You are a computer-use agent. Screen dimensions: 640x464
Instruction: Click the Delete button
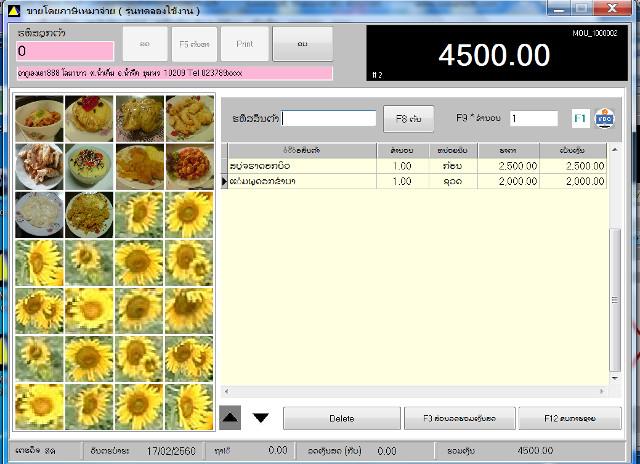coord(342,418)
